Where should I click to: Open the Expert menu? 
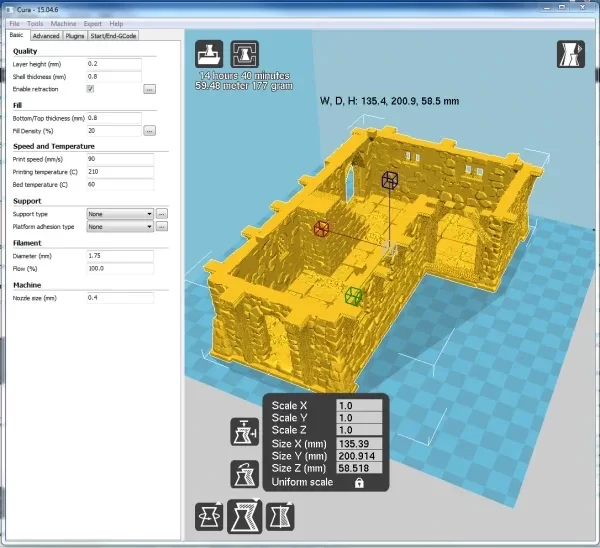coord(93,24)
